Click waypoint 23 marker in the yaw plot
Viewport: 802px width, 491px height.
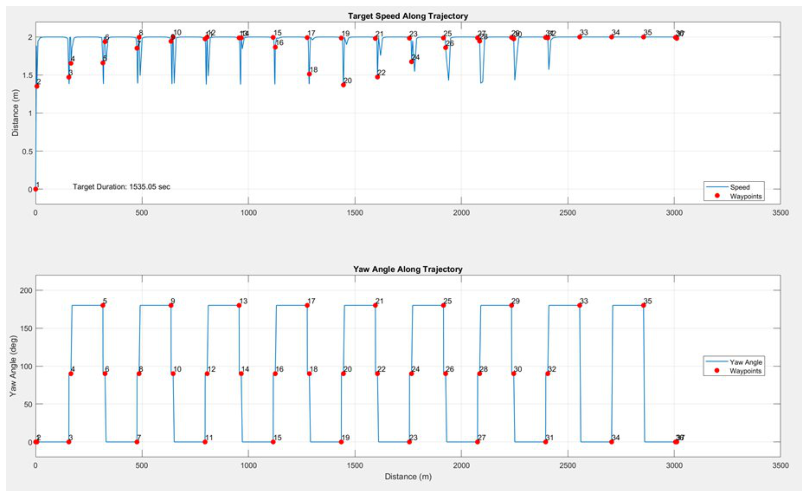point(409,441)
